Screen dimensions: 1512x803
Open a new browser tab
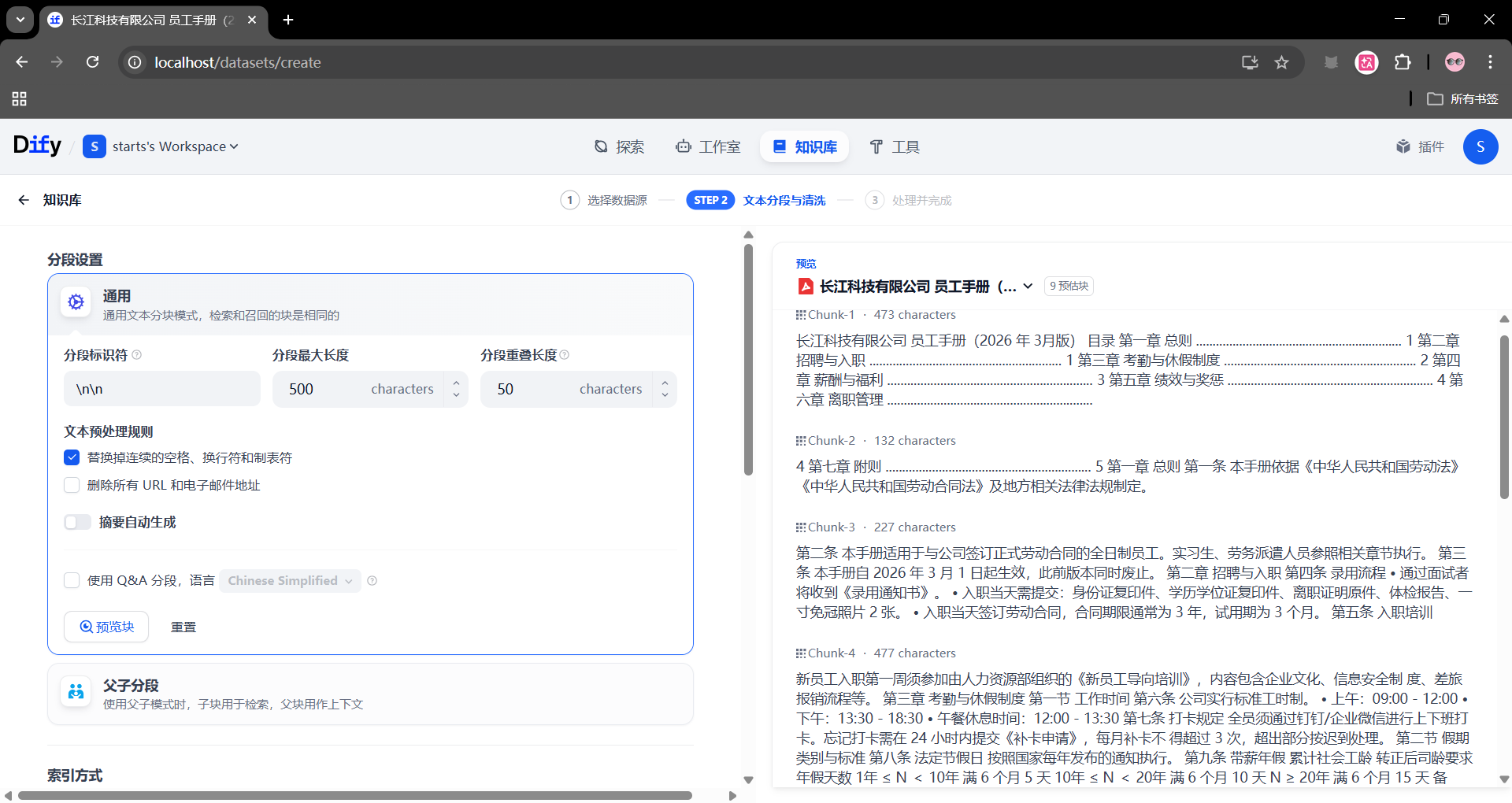(288, 20)
